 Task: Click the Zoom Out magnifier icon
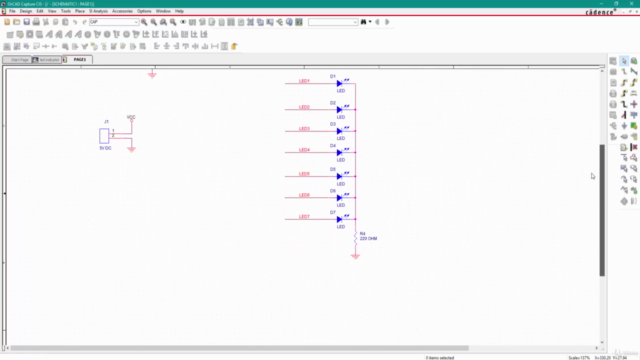[154, 22]
